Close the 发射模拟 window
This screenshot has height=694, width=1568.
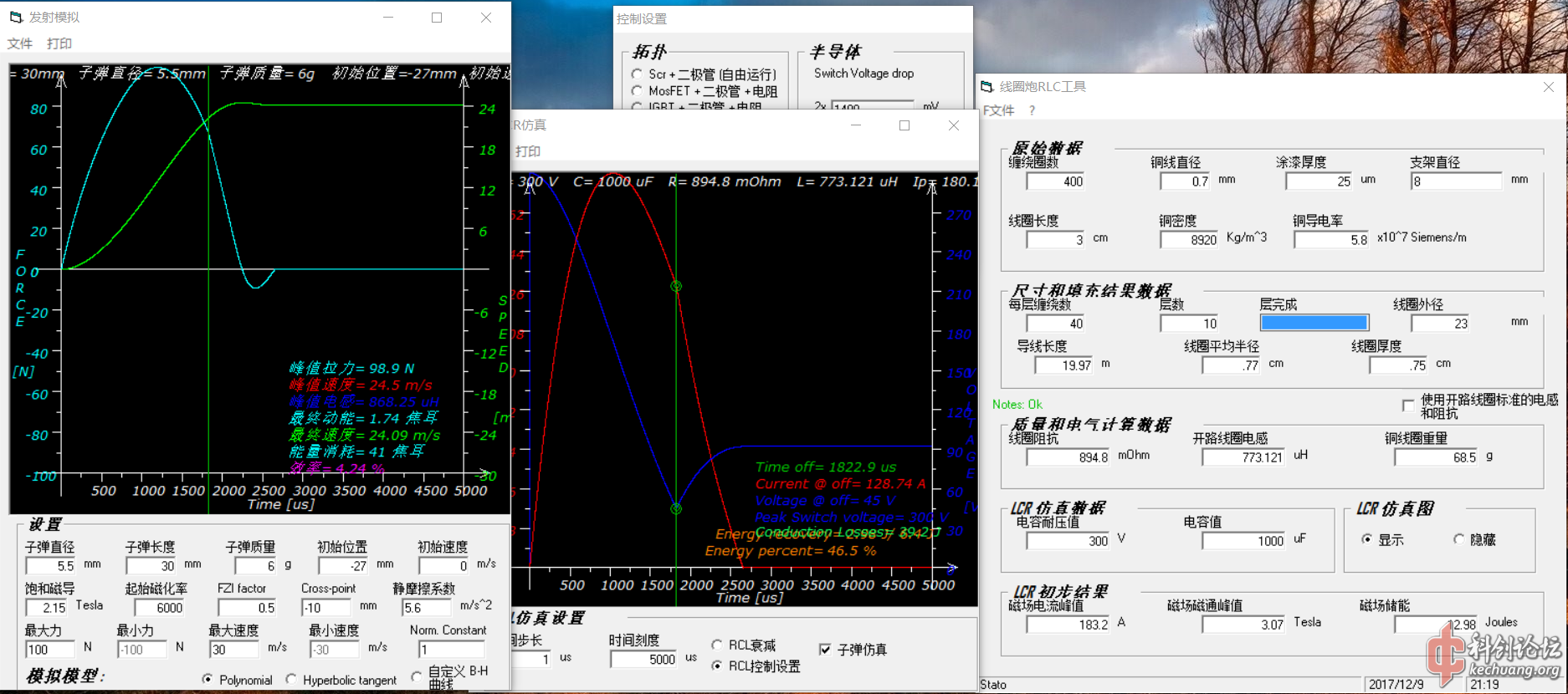point(486,18)
